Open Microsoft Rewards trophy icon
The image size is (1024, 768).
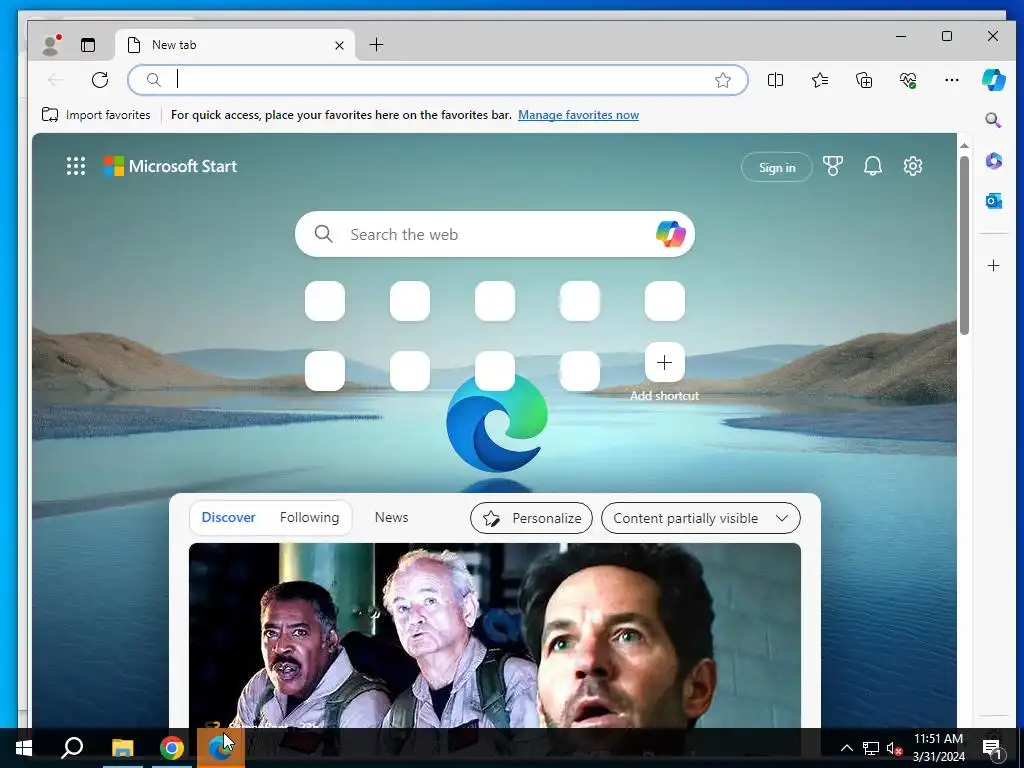pyautogui.click(x=833, y=166)
